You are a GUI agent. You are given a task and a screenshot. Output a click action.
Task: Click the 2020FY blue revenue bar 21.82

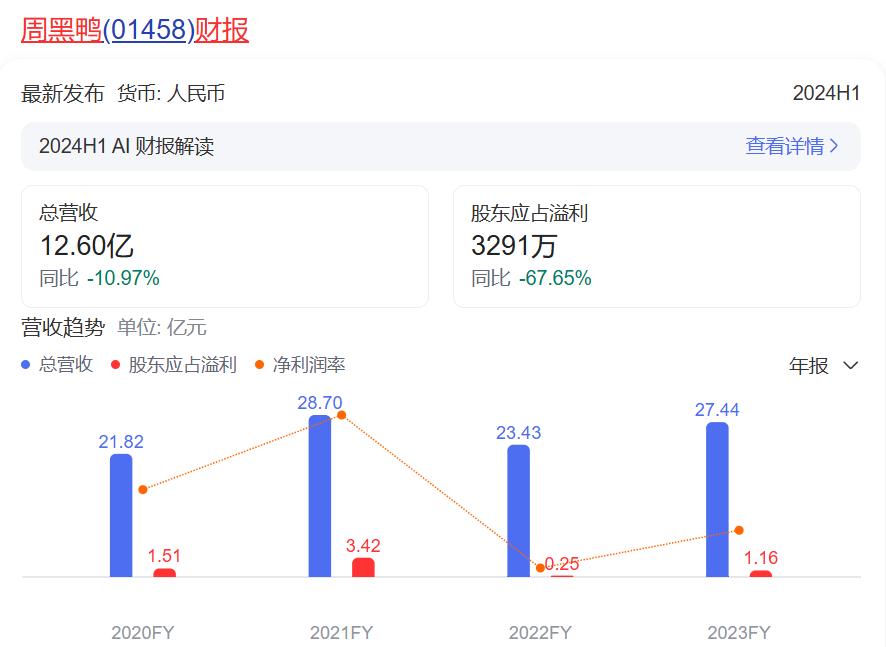point(121,516)
